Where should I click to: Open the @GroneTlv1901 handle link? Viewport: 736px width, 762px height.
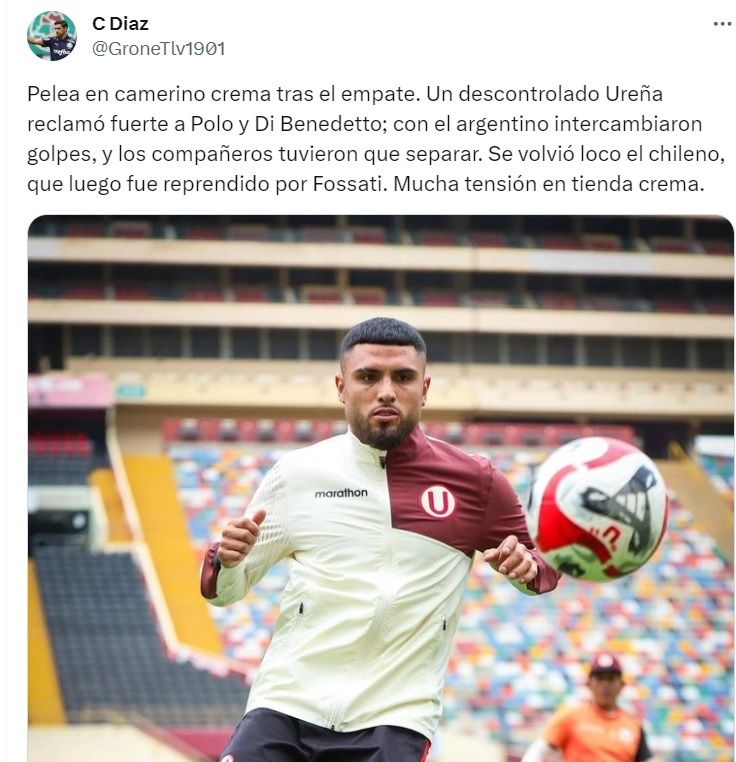click(158, 49)
